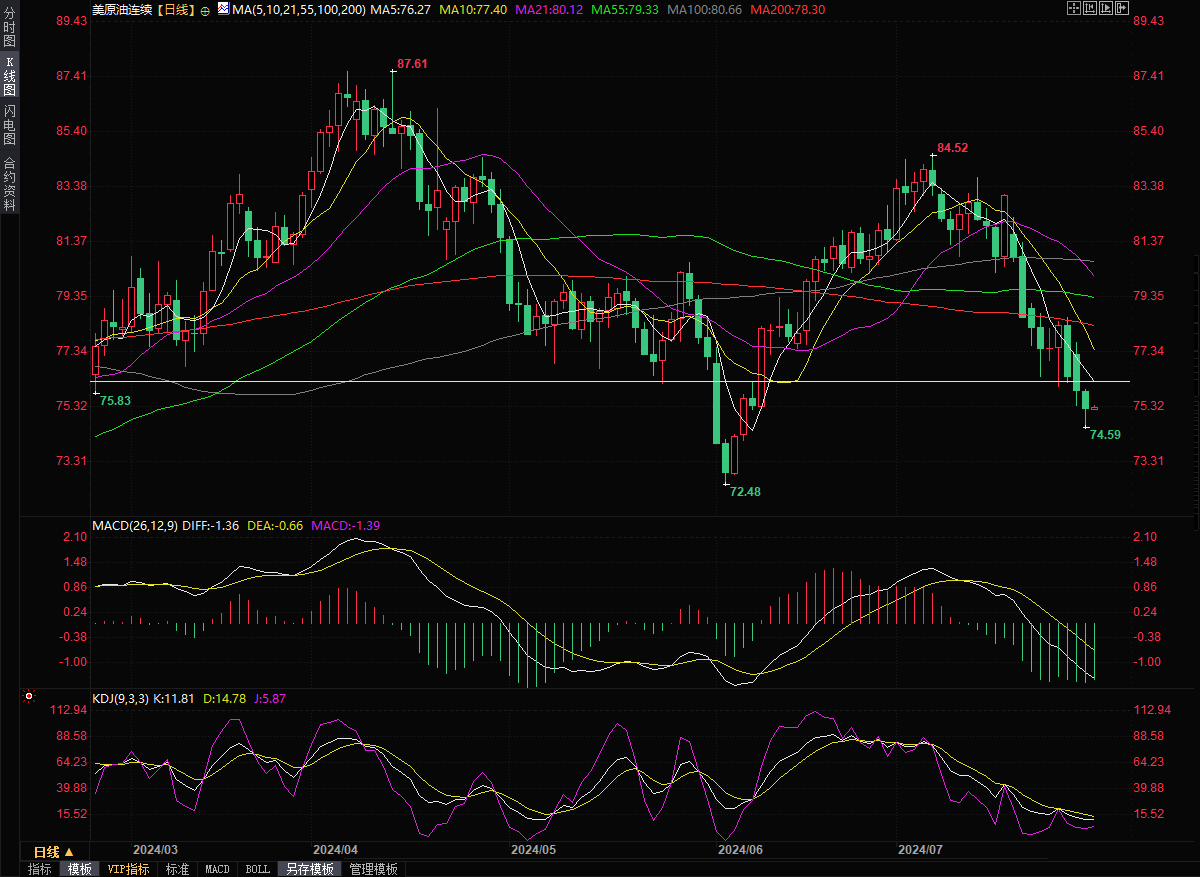Apply the BOLL template button
This screenshot has width=1200, height=877.
(x=257, y=869)
